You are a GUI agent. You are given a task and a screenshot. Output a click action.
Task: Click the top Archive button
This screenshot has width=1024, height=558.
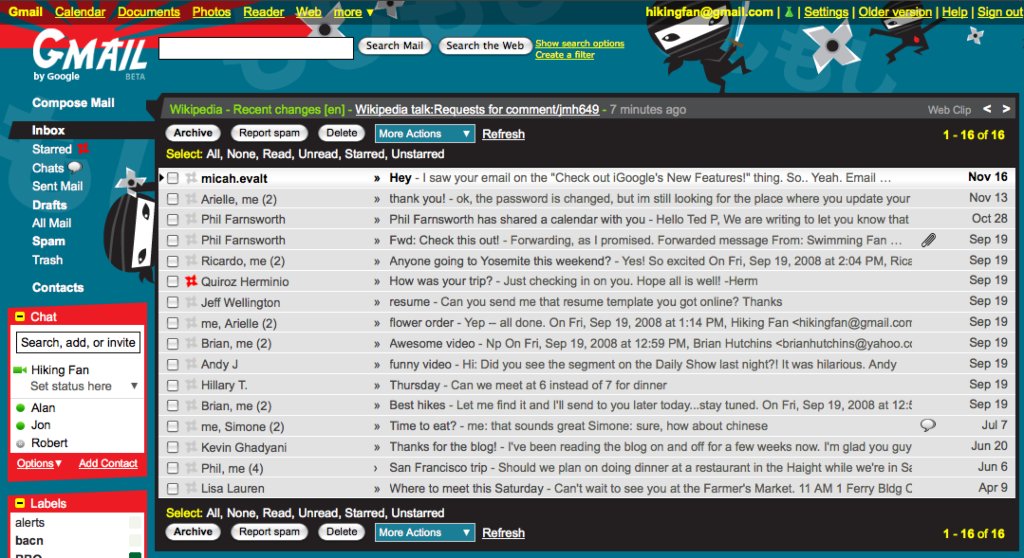click(x=193, y=133)
